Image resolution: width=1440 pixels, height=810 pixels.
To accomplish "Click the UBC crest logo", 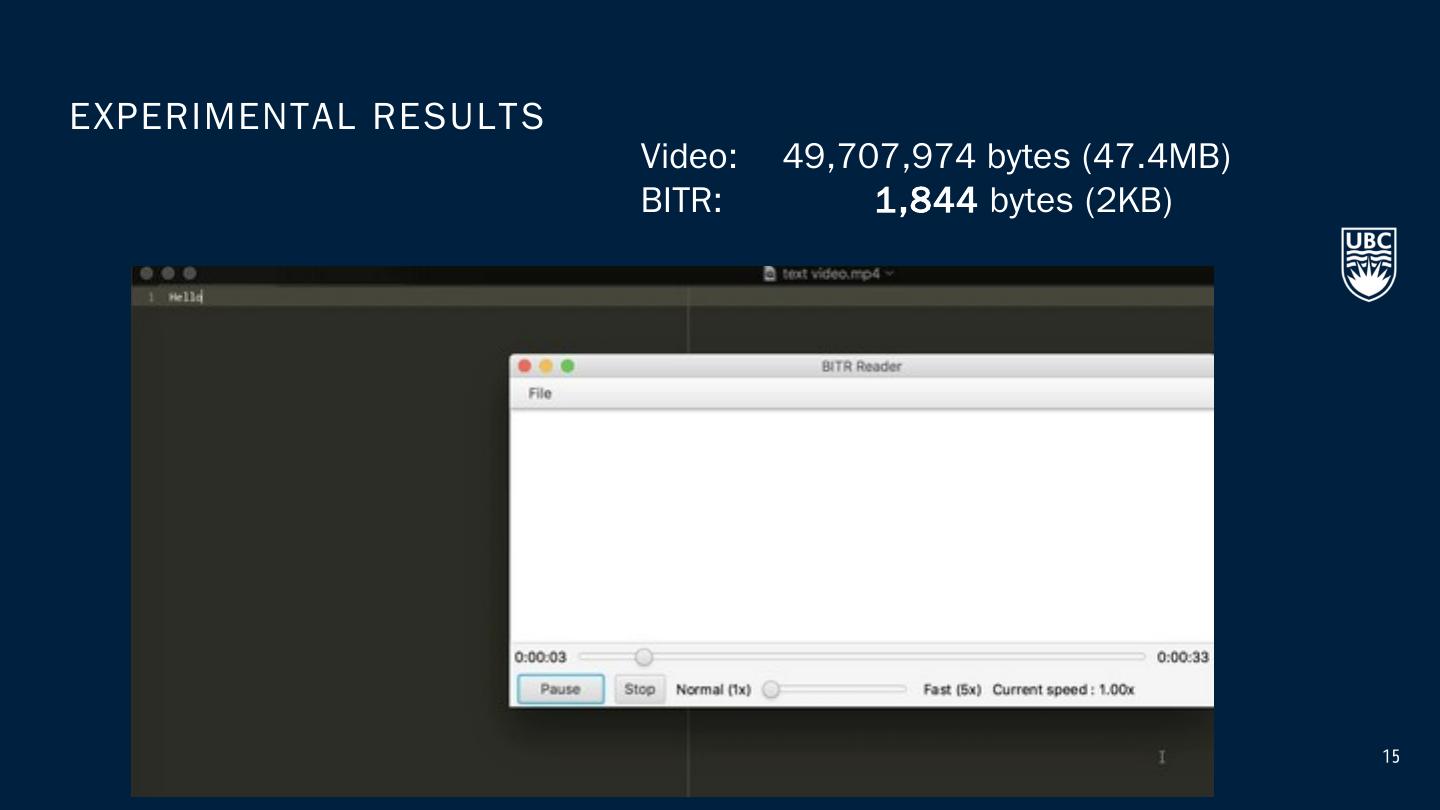I will click(x=1369, y=264).
